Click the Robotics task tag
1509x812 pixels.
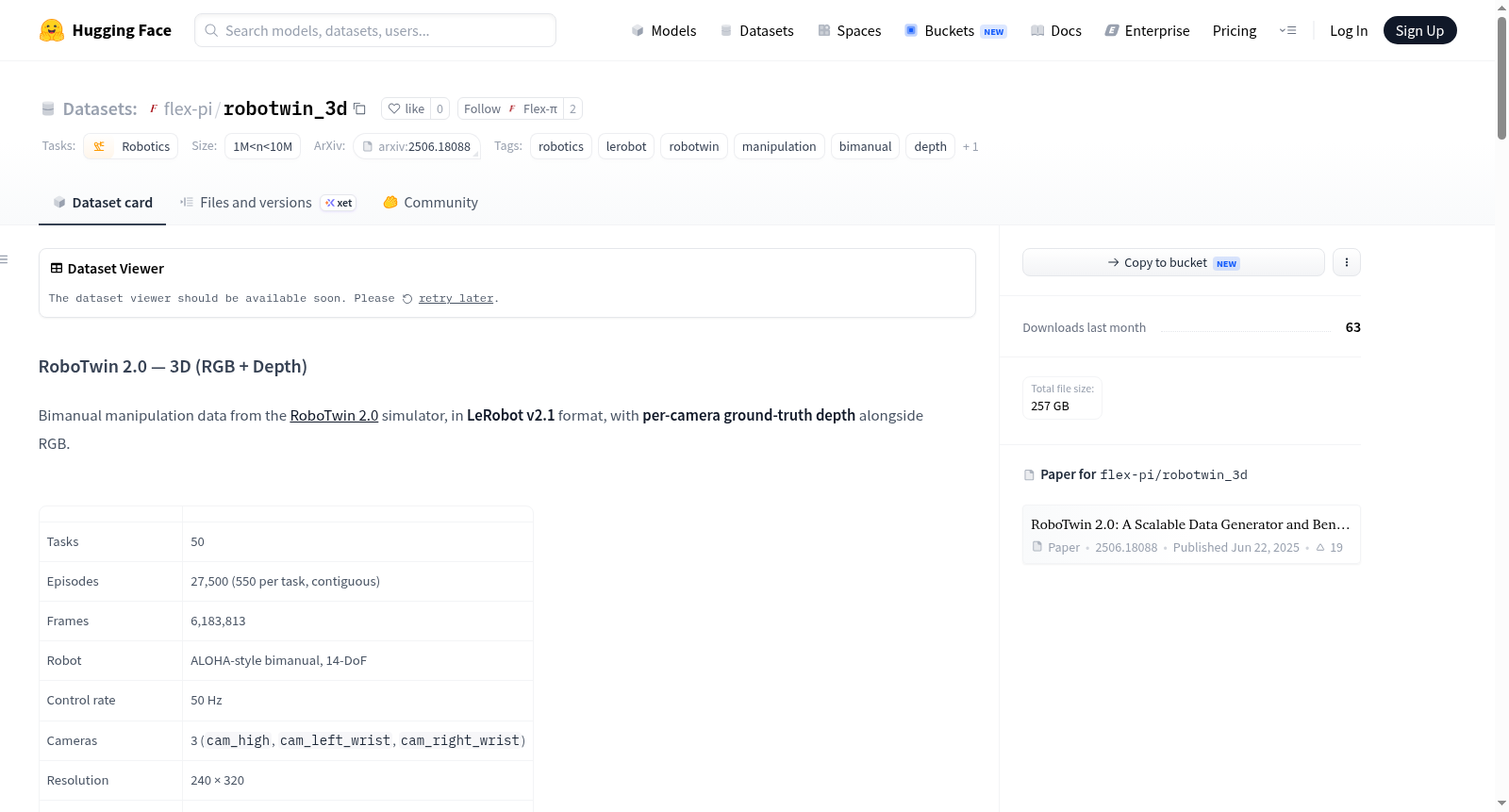click(131, 146)
